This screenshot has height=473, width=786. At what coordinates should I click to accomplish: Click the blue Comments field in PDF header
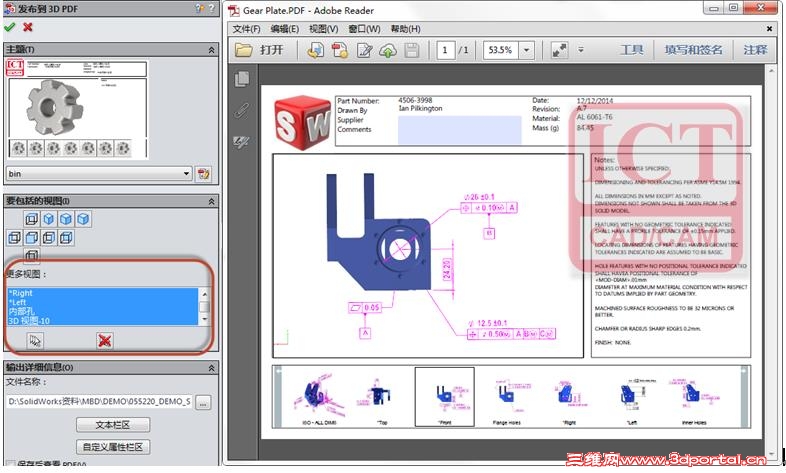pyautogui.click(x=460, y=130)
